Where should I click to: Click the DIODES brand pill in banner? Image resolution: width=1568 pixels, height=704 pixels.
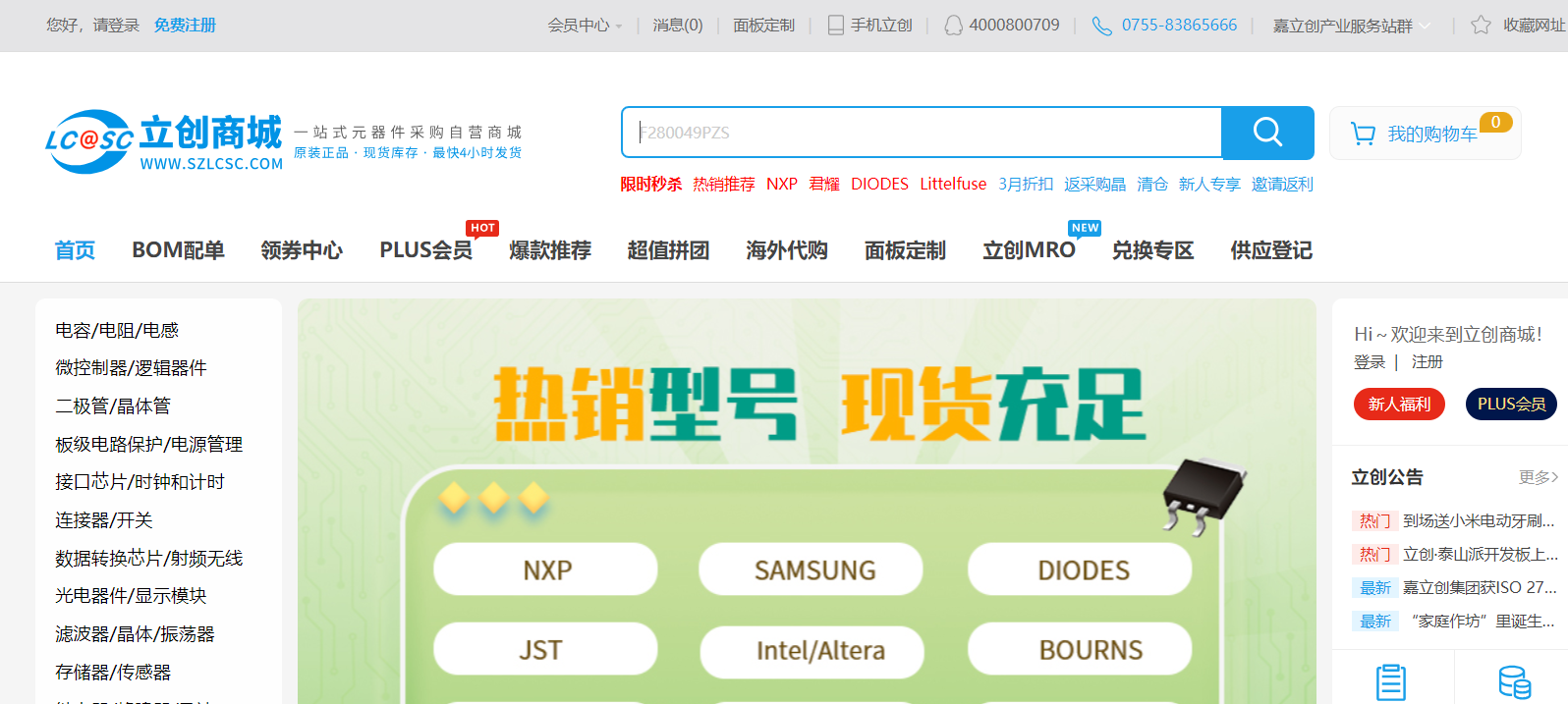point(1081,569)
